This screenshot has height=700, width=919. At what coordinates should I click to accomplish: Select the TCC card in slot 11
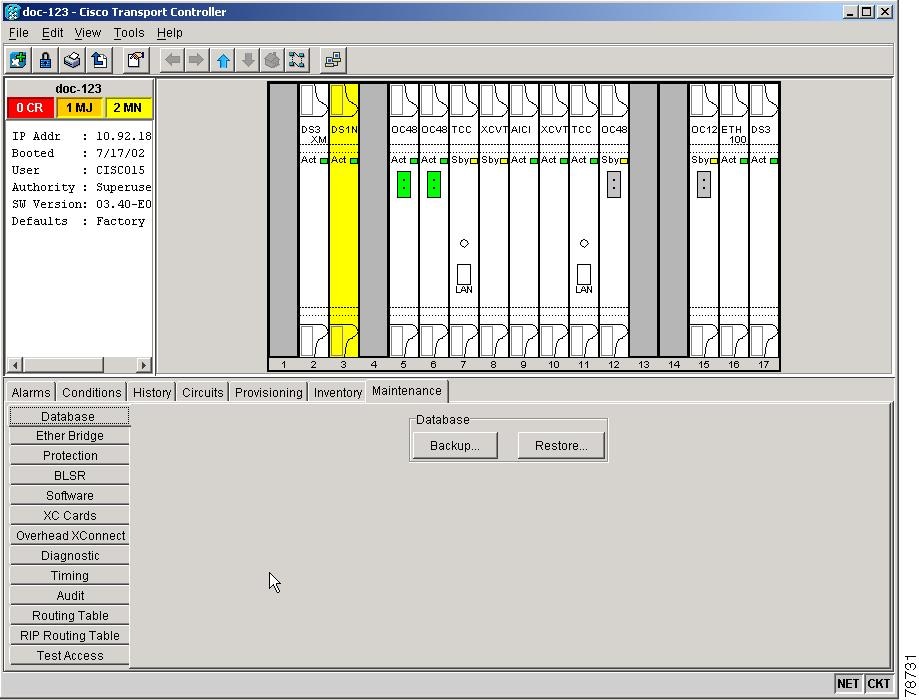[x=584, y=220]
